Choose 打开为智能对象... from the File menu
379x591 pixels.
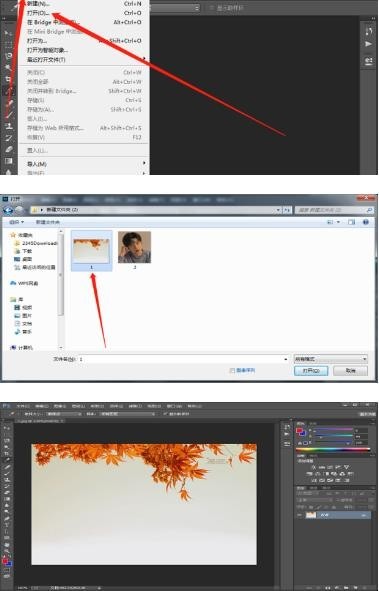(47, 50)
